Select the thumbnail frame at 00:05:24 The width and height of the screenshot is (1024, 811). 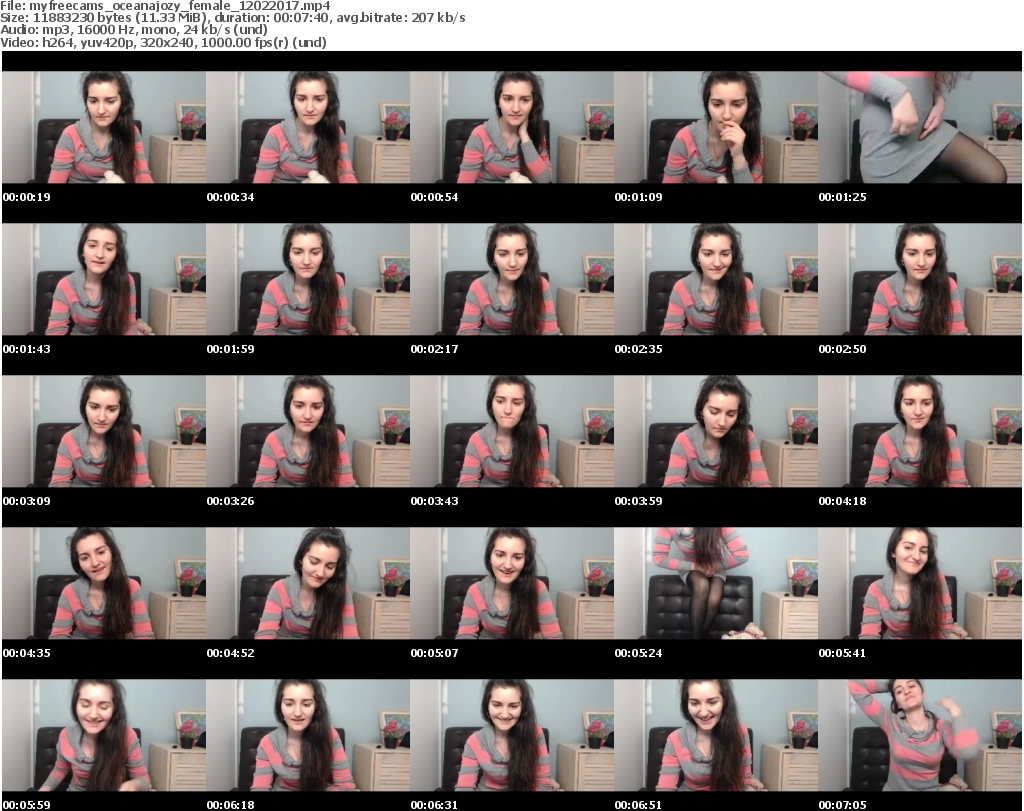point(716,583)
